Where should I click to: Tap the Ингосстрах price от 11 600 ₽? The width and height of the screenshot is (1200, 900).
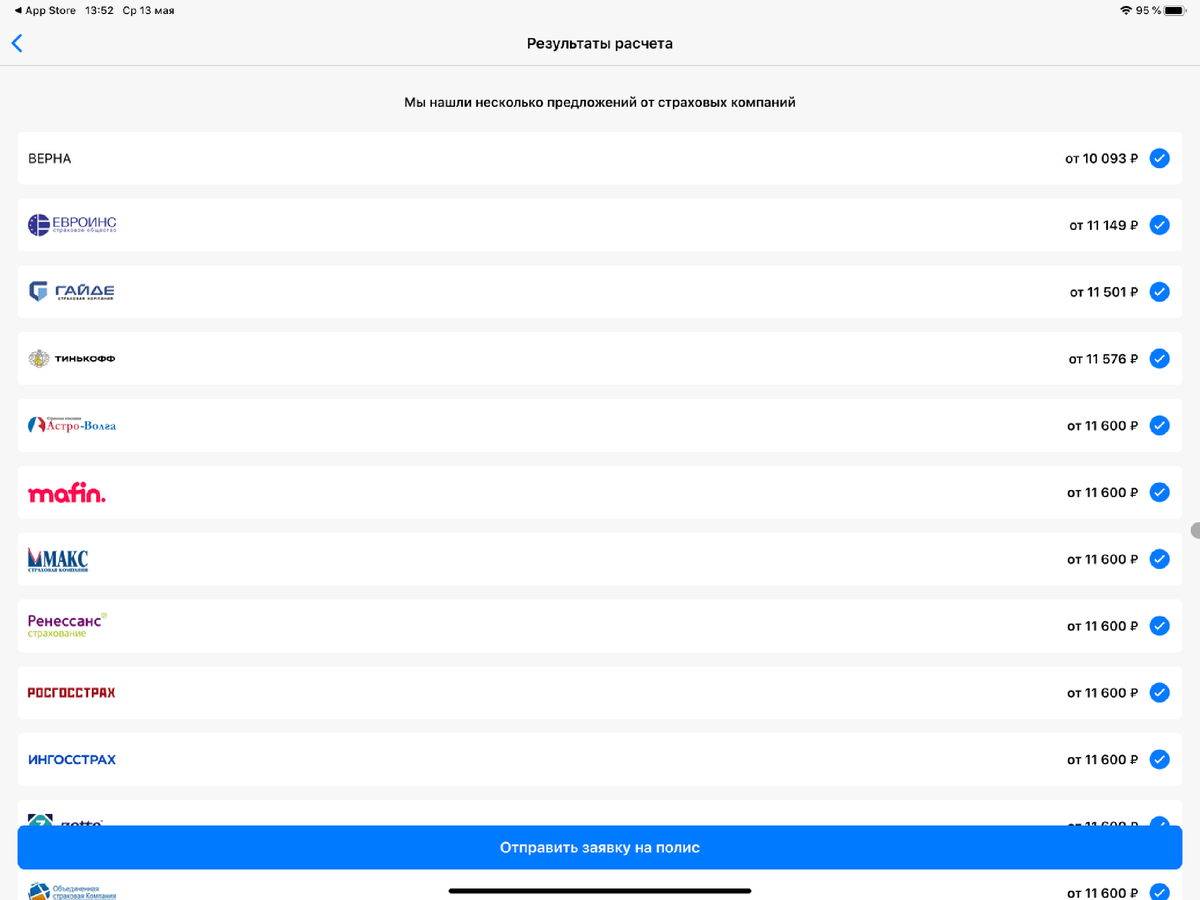pyautogui.click(x=1102, y=759)
